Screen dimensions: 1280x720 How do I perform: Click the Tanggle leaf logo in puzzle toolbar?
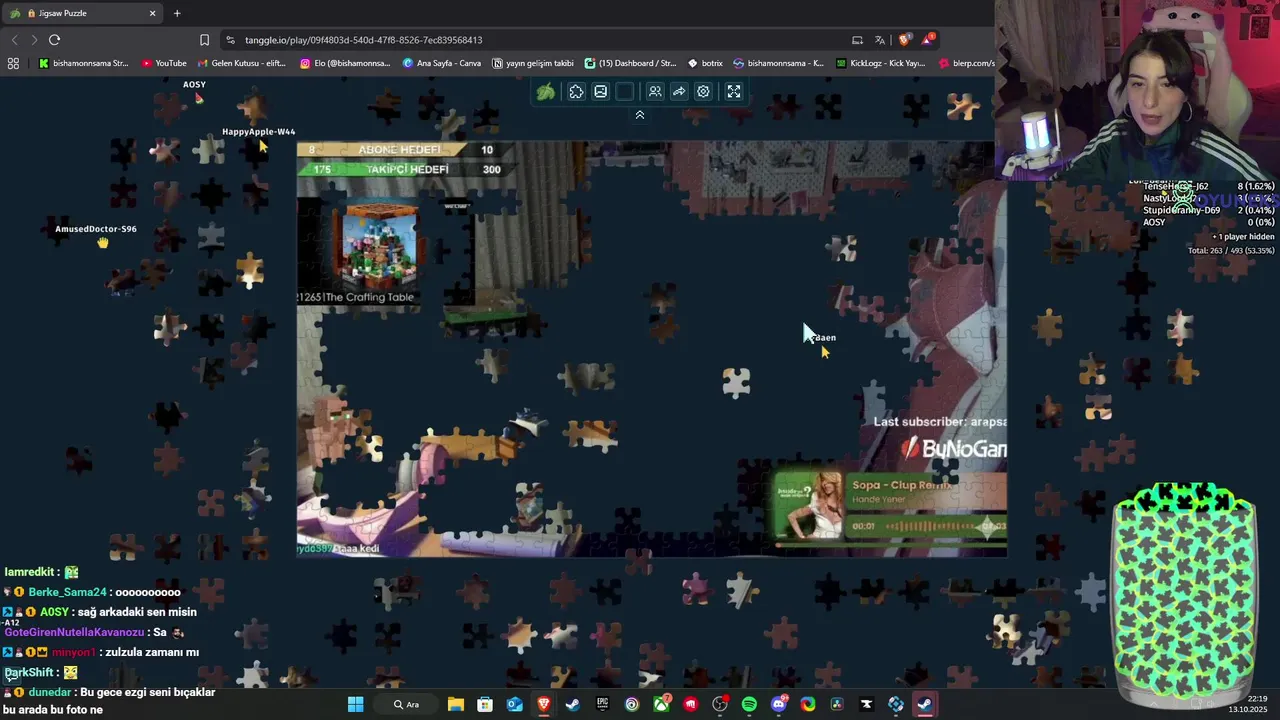pyautogui.click(x=546, y=92)
